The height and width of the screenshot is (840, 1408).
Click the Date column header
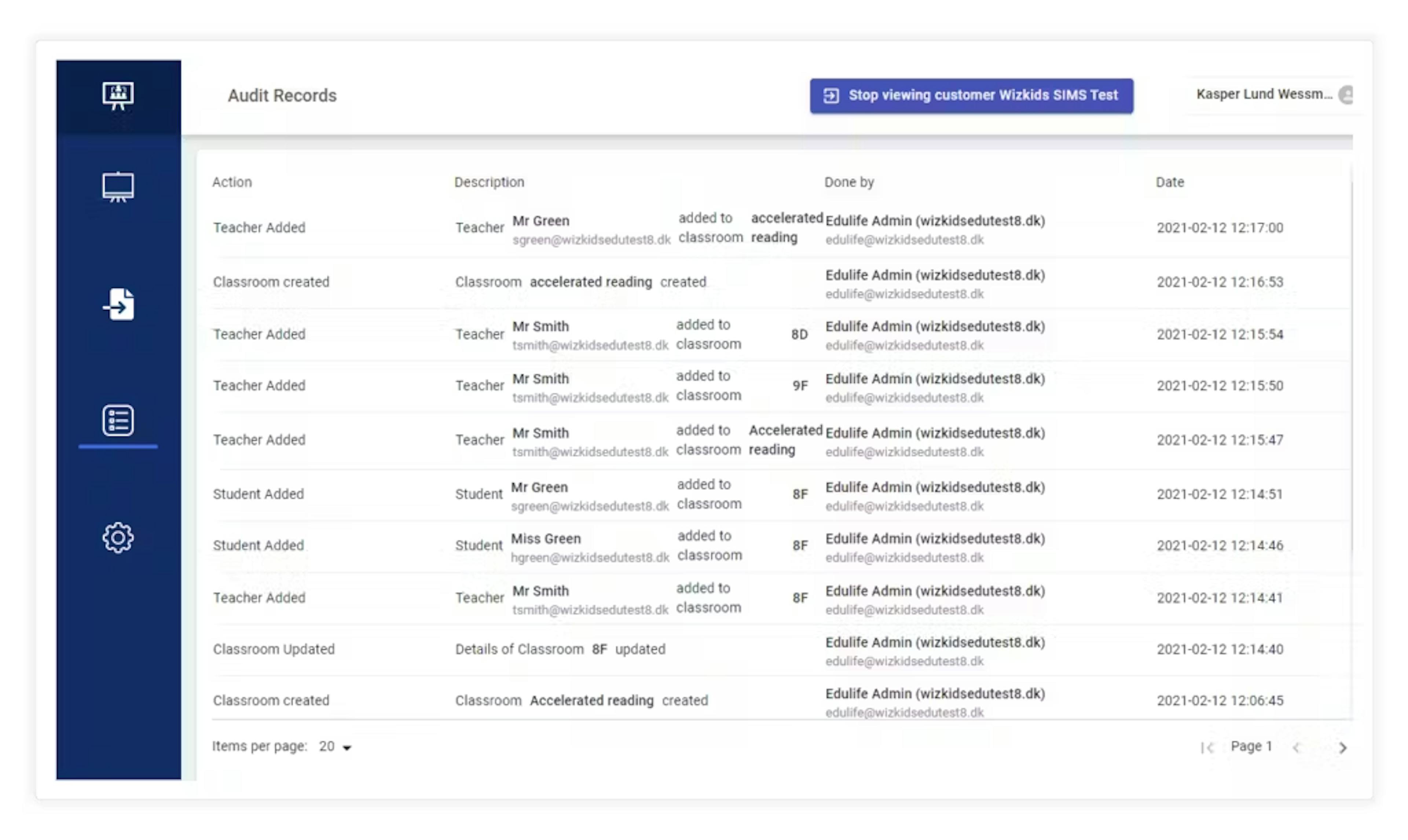(x=1170, y=182)
